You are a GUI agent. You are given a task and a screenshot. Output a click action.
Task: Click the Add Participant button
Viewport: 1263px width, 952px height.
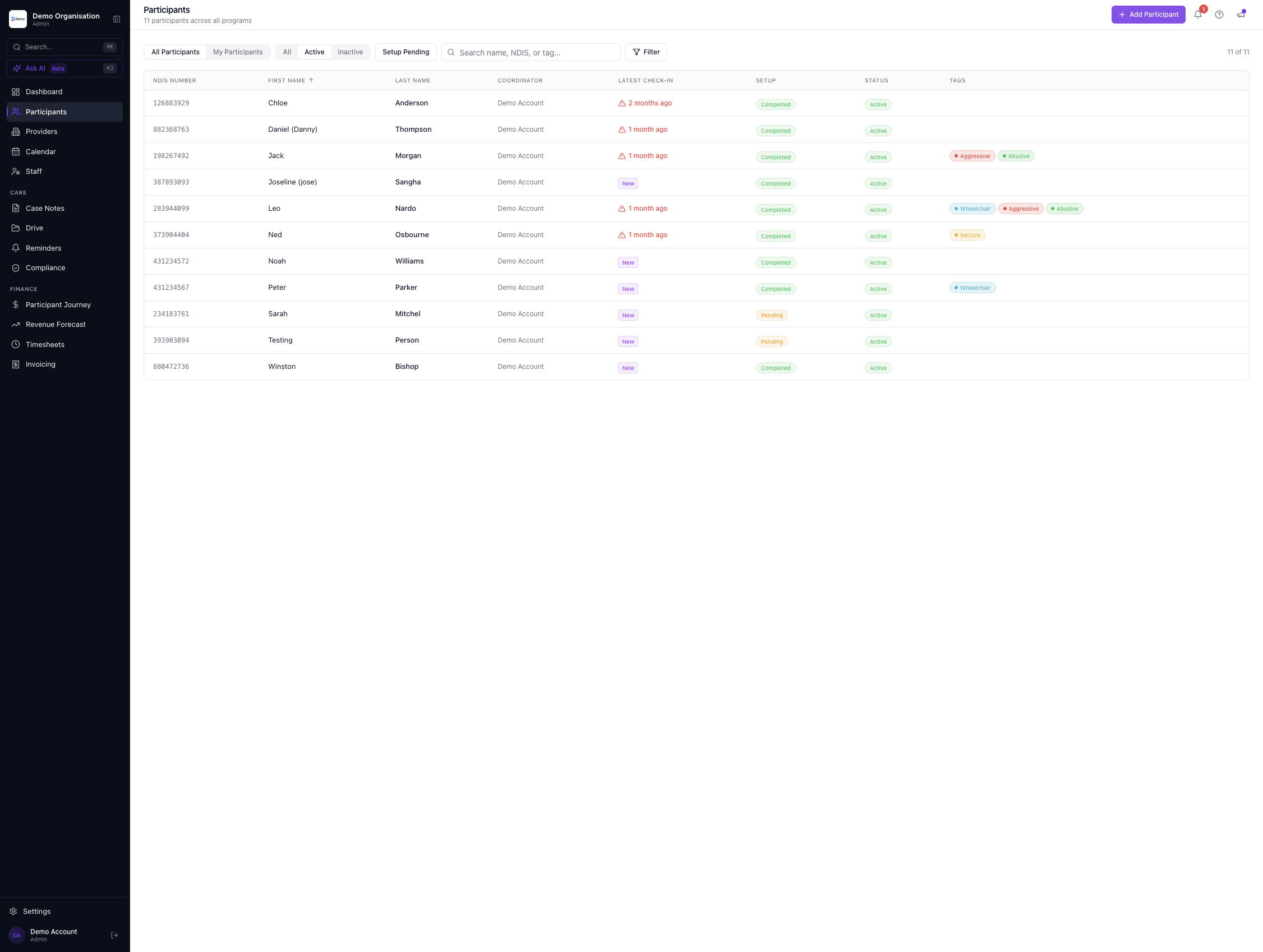pos(1147,15)
